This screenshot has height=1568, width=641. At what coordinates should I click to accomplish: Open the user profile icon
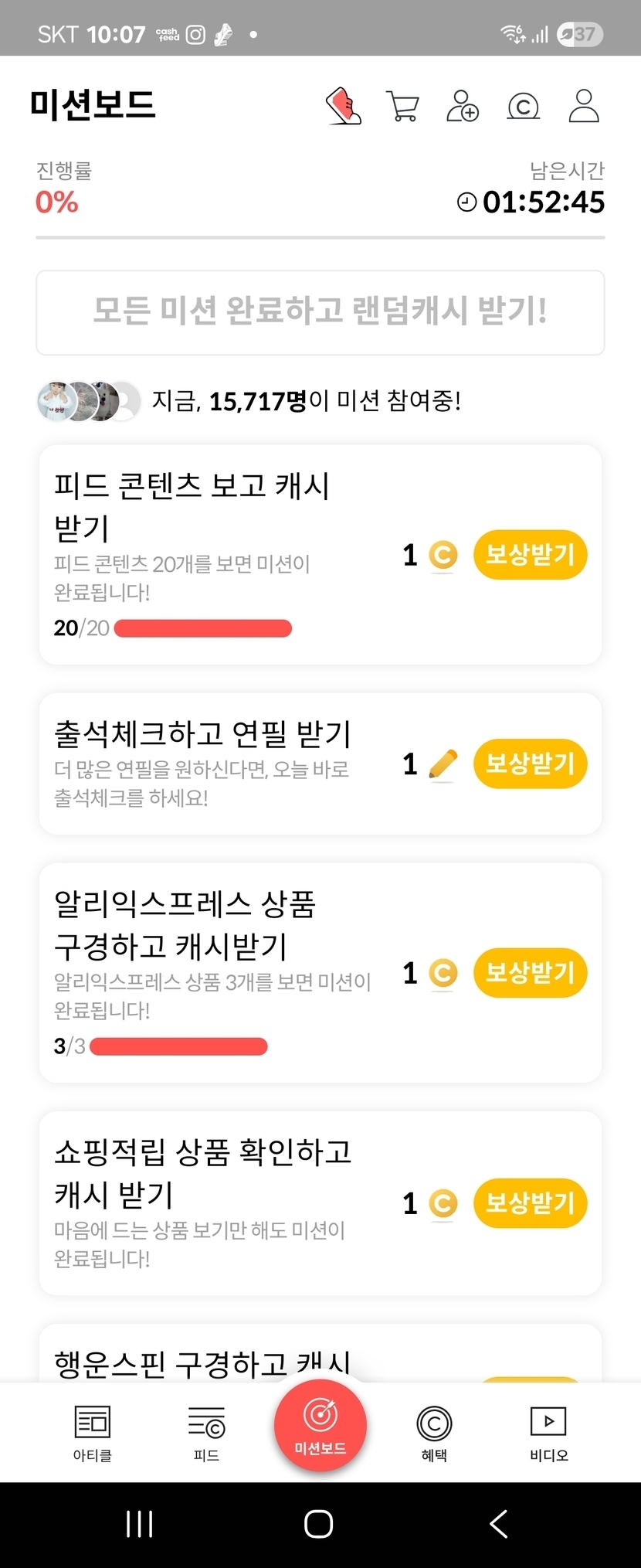[584, 106]
